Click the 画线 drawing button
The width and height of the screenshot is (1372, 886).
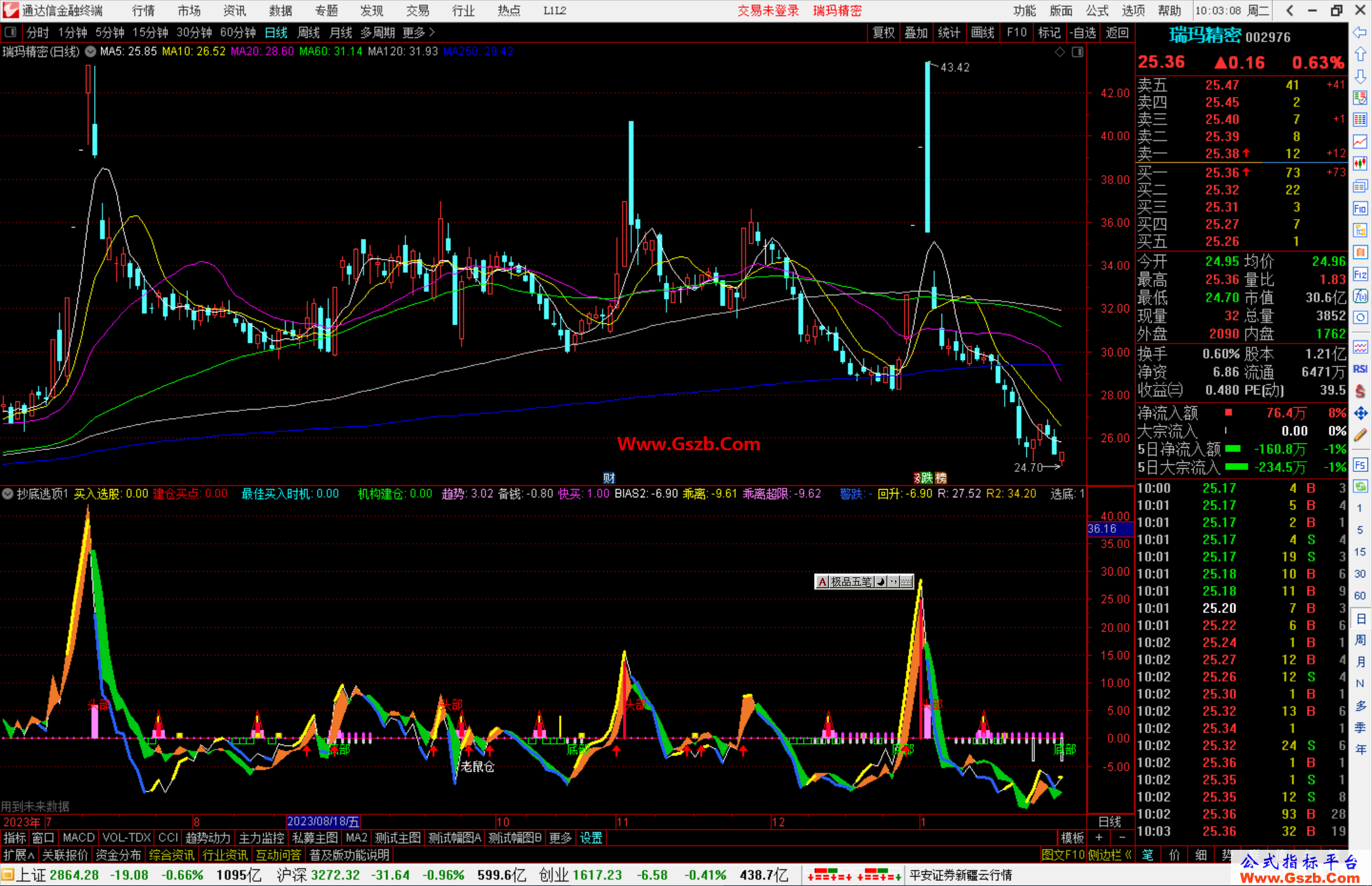click(x=983, y=32)
